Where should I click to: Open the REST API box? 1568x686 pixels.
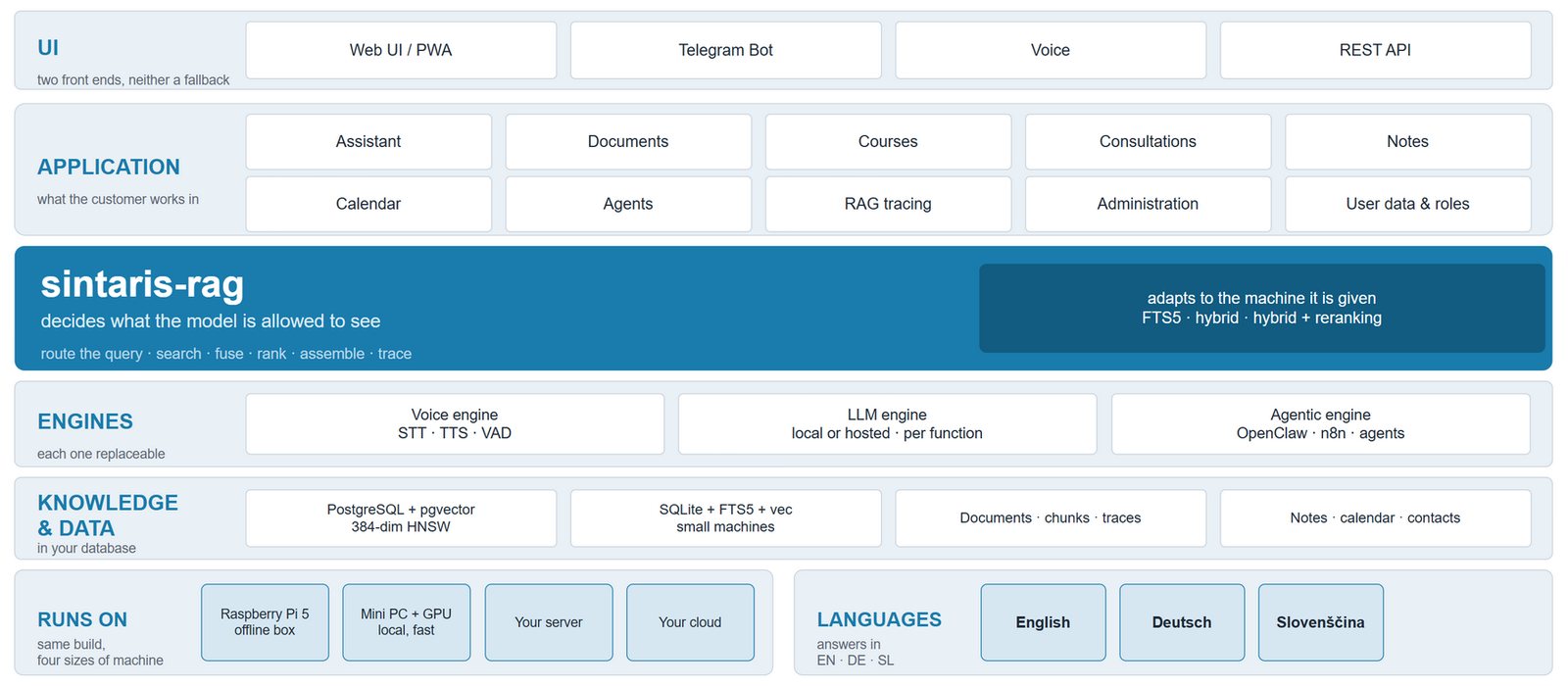[x=1376, y=50]
